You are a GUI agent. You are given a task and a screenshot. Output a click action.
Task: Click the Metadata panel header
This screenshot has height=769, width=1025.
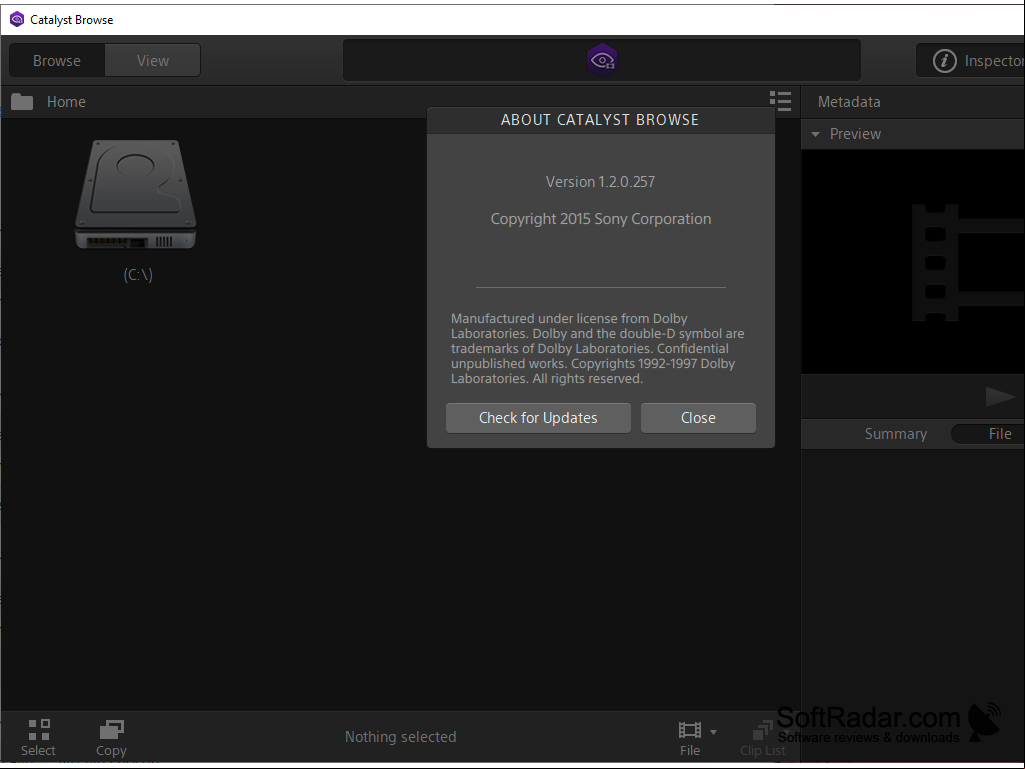click(849, 102)
